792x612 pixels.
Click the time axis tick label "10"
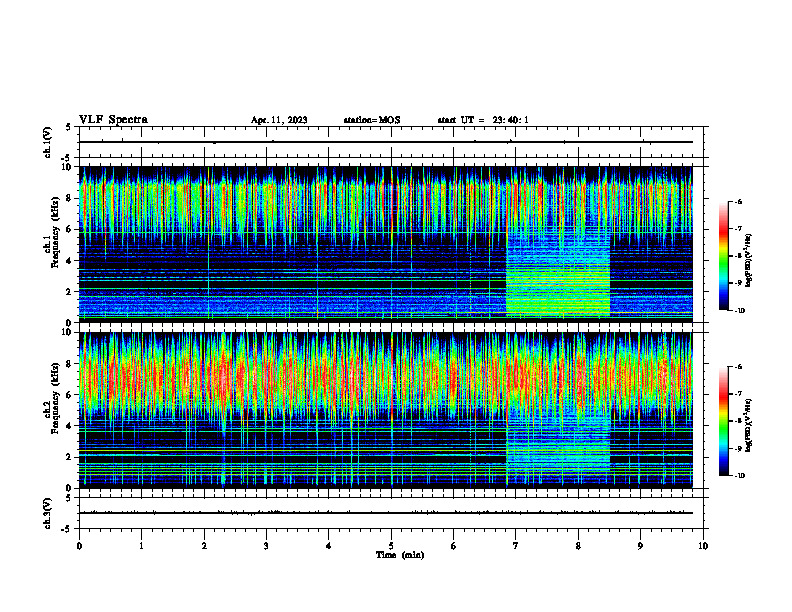(703, 546)
